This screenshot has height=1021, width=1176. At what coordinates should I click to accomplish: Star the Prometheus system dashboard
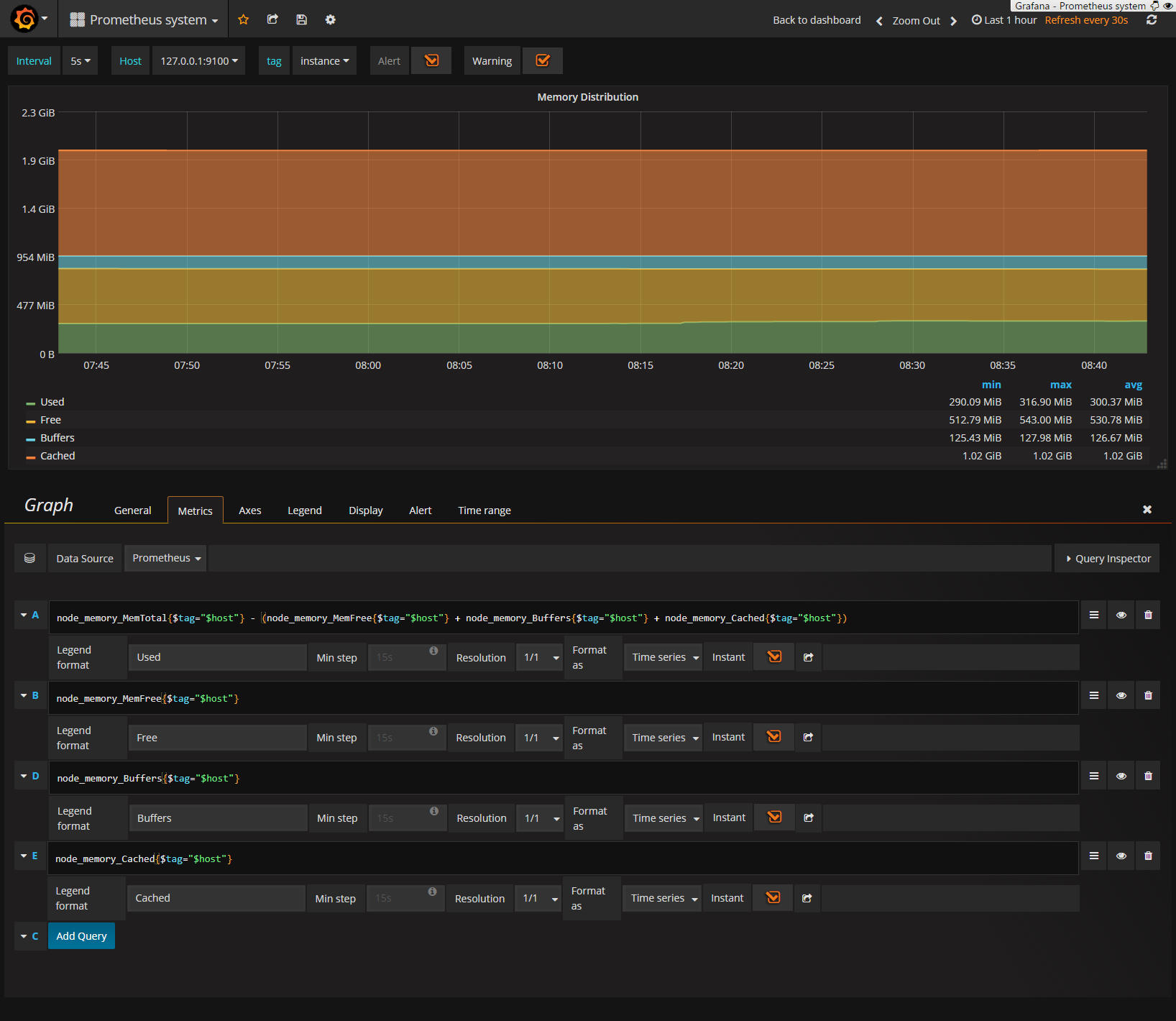coord(244,19)
